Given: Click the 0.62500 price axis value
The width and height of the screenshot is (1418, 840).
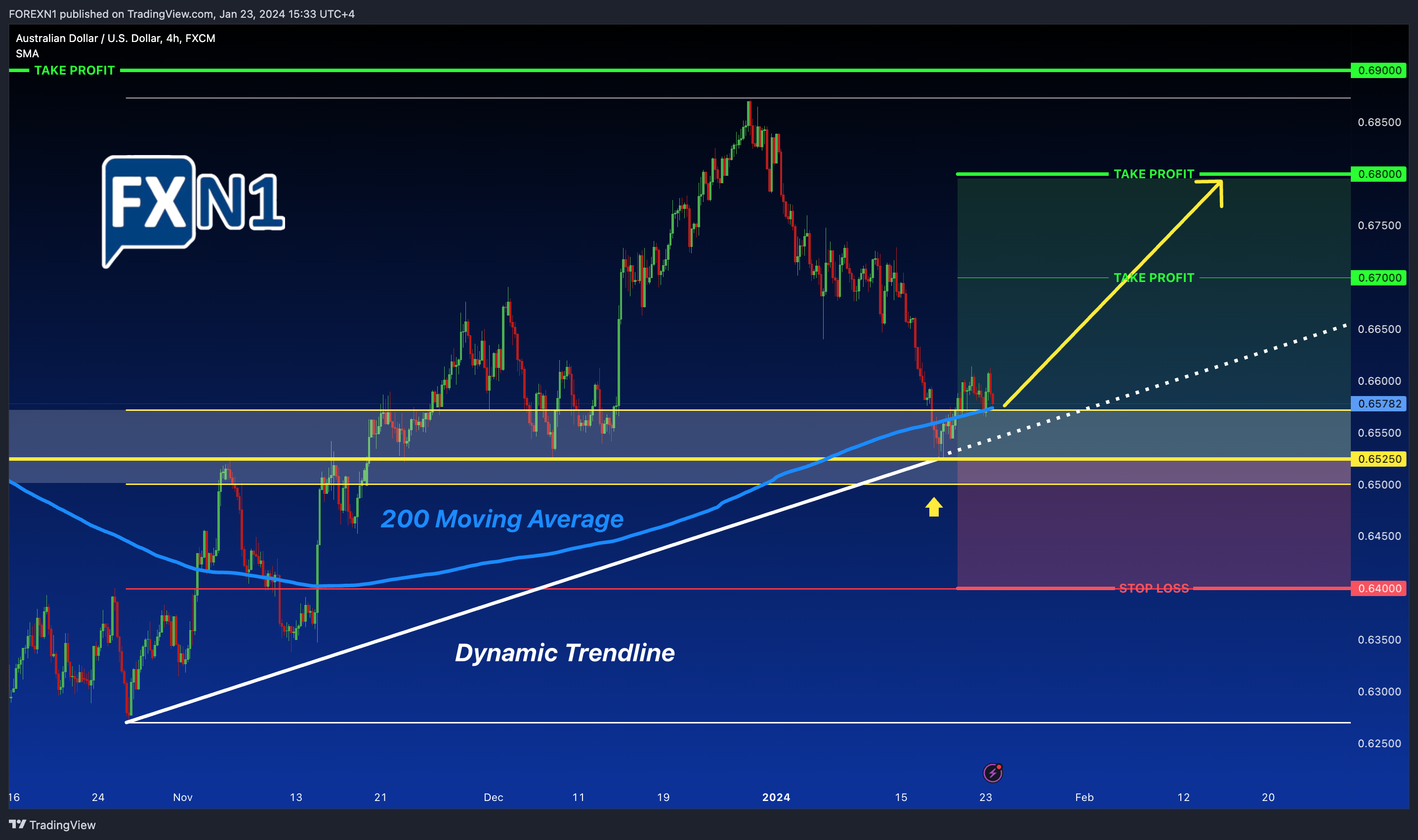Looking at the screenshot, I should pyautogui.click(x=1379, y=743).
